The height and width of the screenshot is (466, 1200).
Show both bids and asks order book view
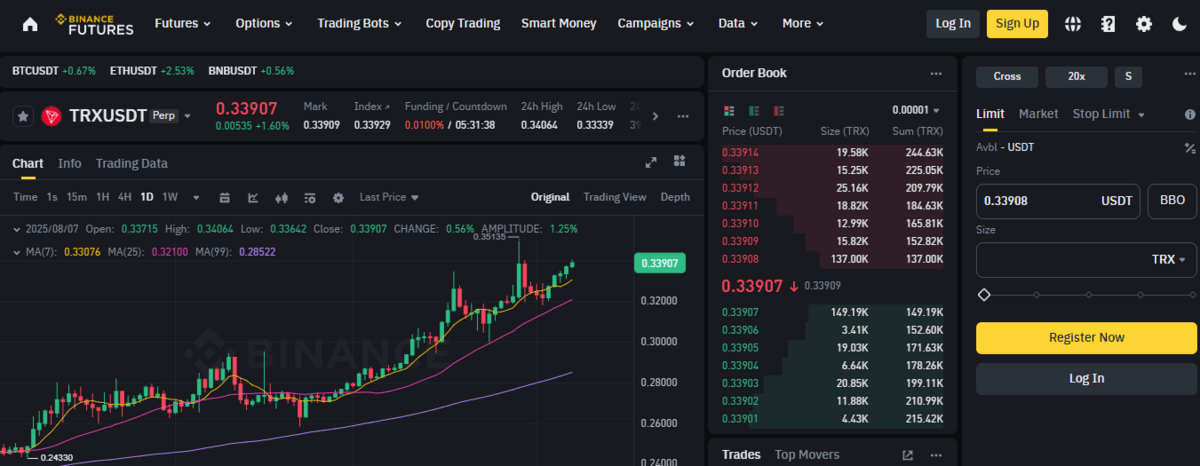[728, 110]
